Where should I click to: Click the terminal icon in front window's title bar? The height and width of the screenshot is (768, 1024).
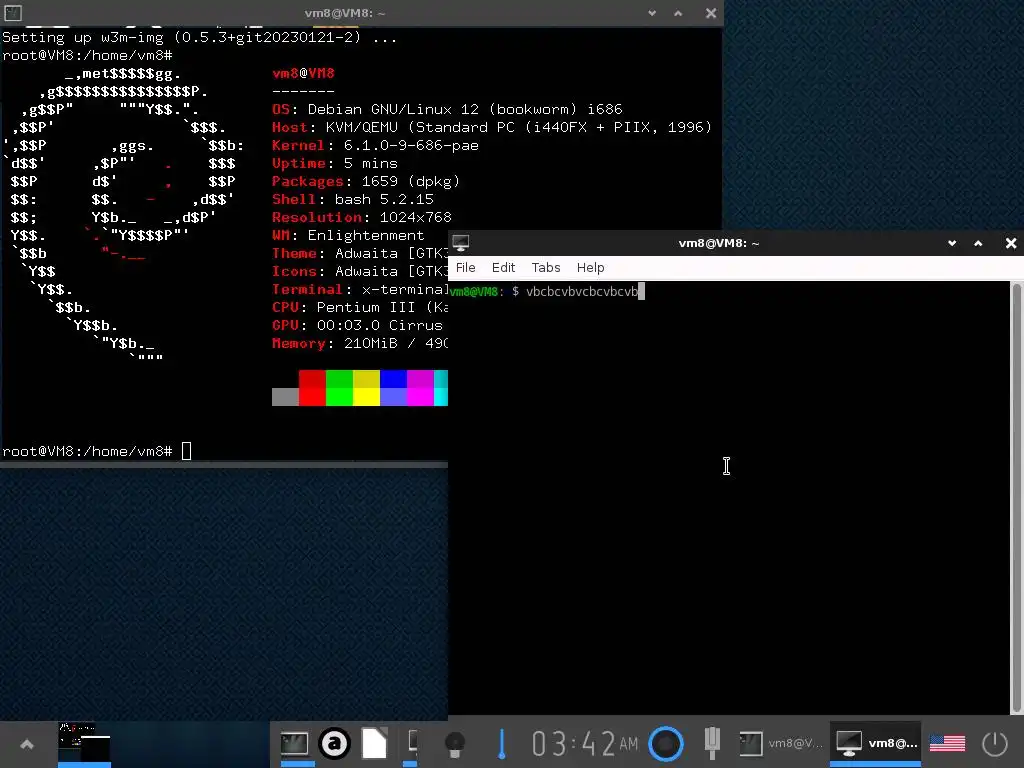pyautogui.click(x=460, y=243)
